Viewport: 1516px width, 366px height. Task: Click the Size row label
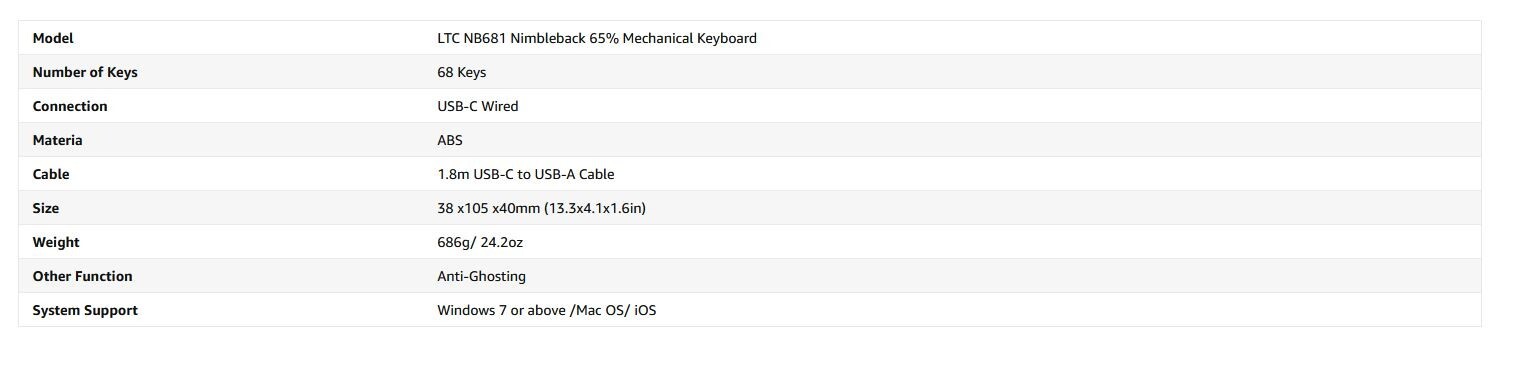pyautogui.click(x=46, y=208)
